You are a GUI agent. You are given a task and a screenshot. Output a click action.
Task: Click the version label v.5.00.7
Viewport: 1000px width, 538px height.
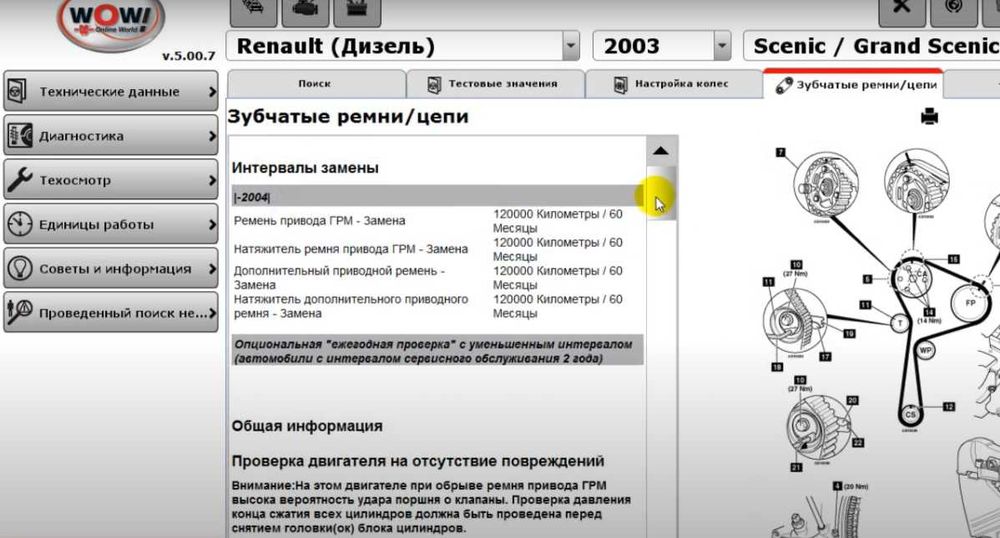[x=189, y=56]
